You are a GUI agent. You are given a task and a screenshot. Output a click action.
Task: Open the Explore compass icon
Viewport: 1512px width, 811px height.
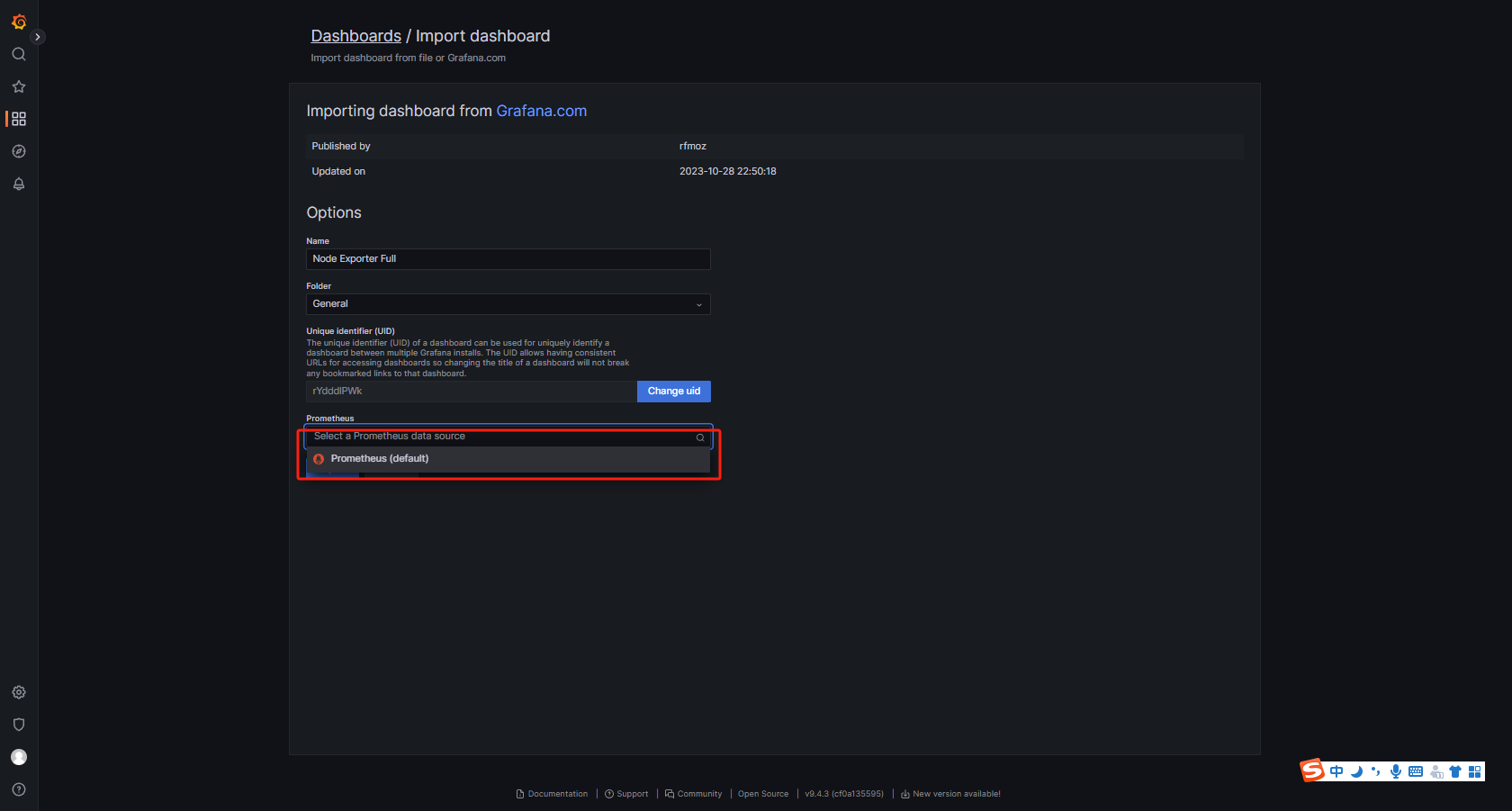pyautogui.click(x=19, y=151)
